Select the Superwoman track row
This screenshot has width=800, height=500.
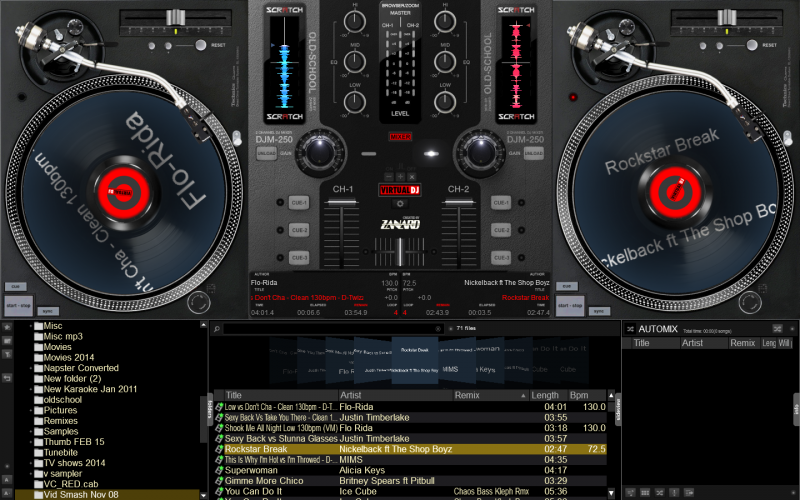[410, 470]
